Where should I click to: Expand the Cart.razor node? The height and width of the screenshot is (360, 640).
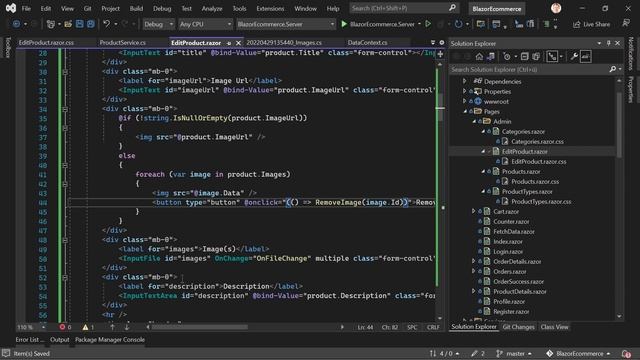473,211
